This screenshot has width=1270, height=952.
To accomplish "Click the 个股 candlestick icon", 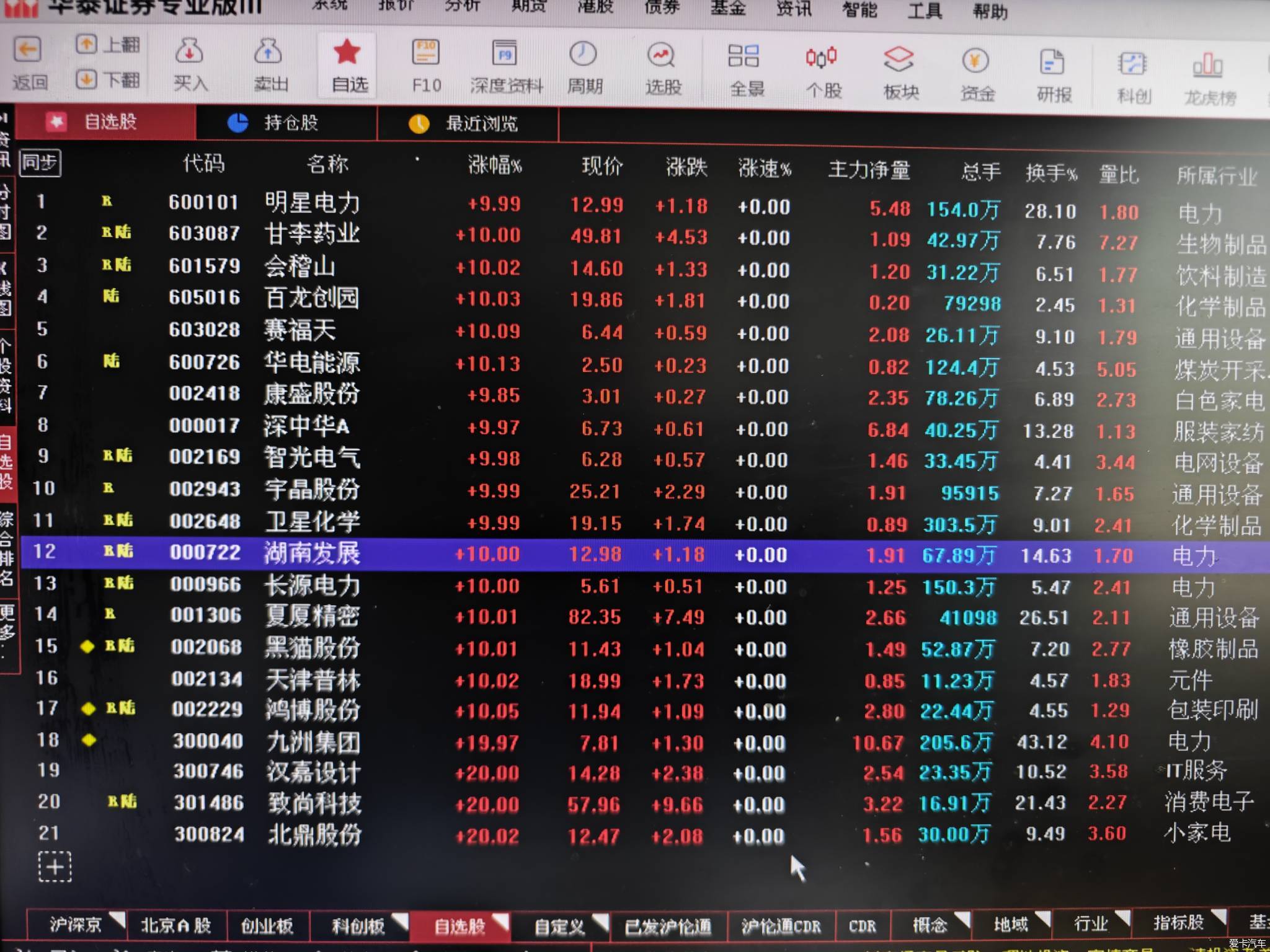I will pyautogui.click(x=821, y=58).
